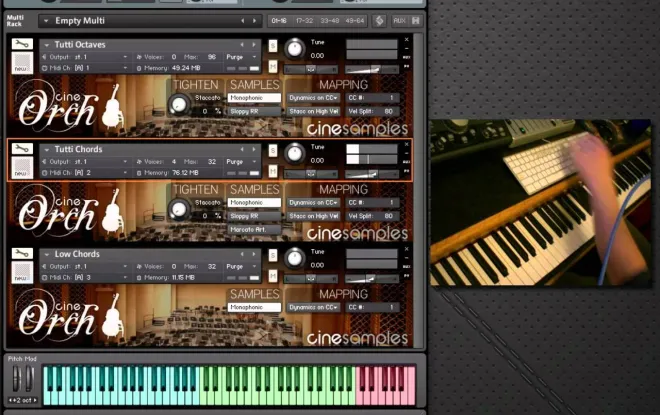Viewport: 660px width, 415px height.
Task: Open the Purge menu for Tutti Octaves
Action: coord(241,57)
